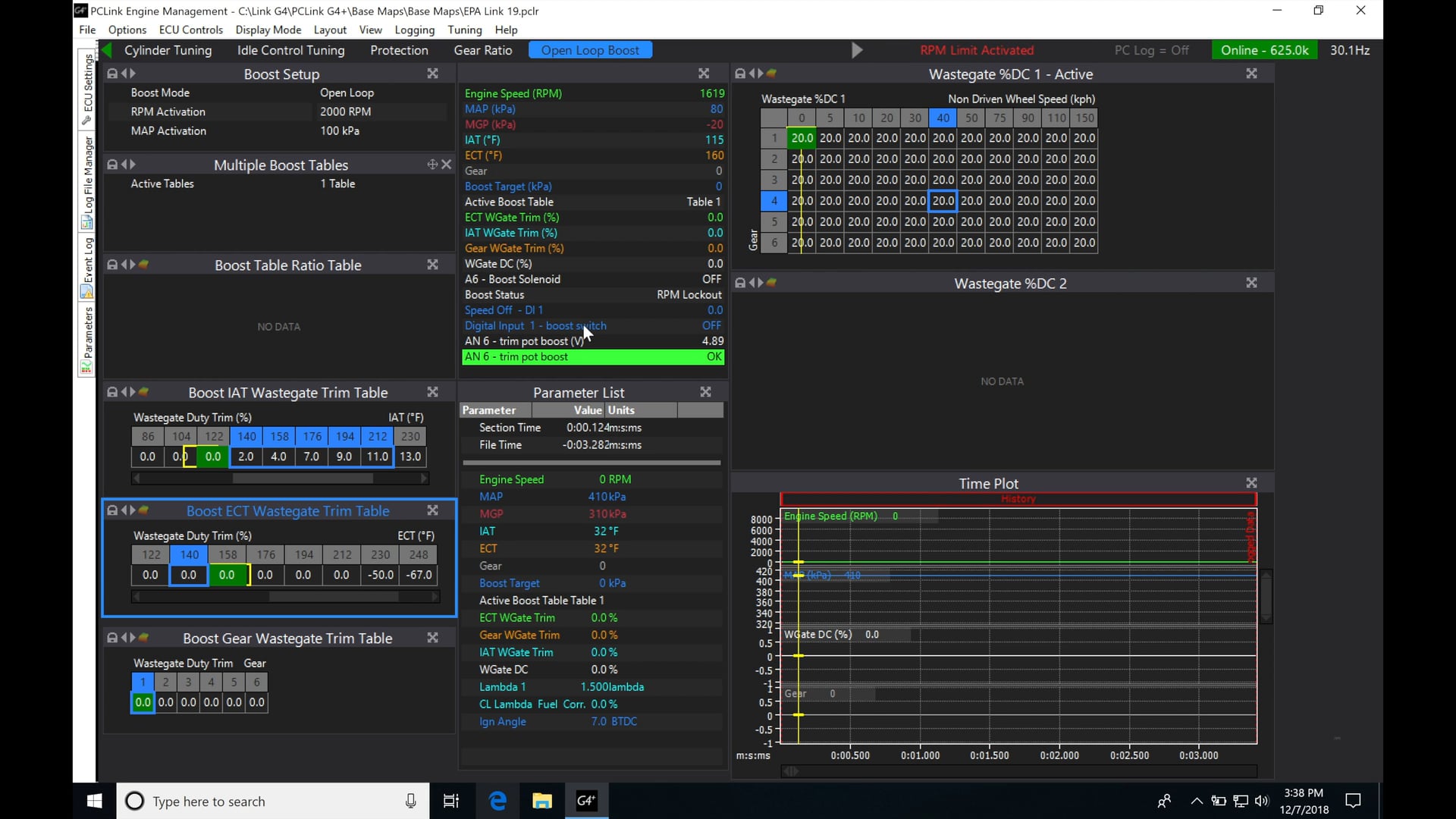
Task: Click the lock icon in Boost Setup header
Action: tap(112, 74)
